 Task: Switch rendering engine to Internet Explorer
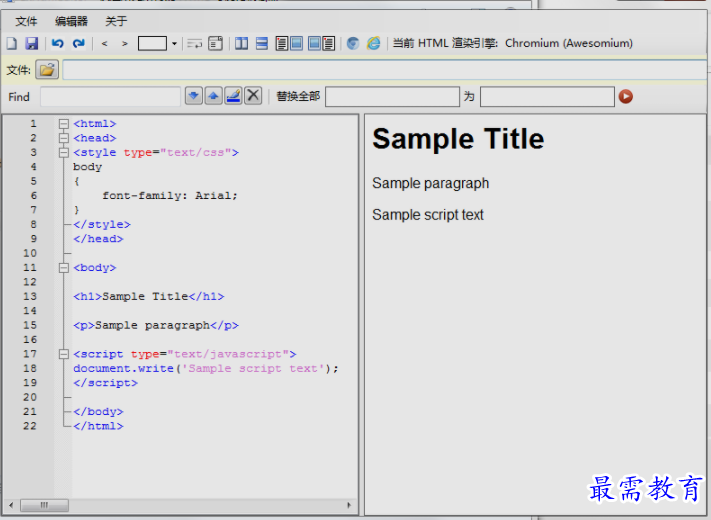[374, 44]
